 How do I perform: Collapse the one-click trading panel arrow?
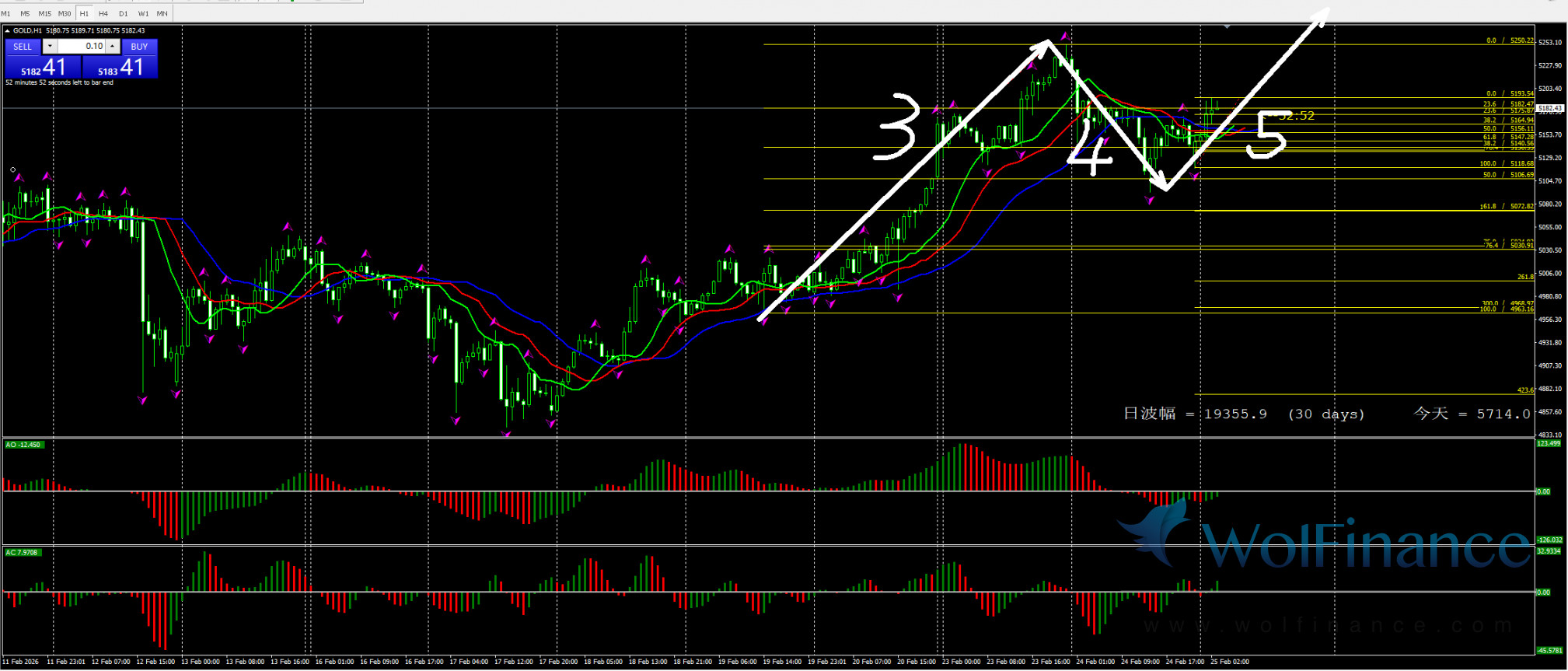tap(7, 31)
